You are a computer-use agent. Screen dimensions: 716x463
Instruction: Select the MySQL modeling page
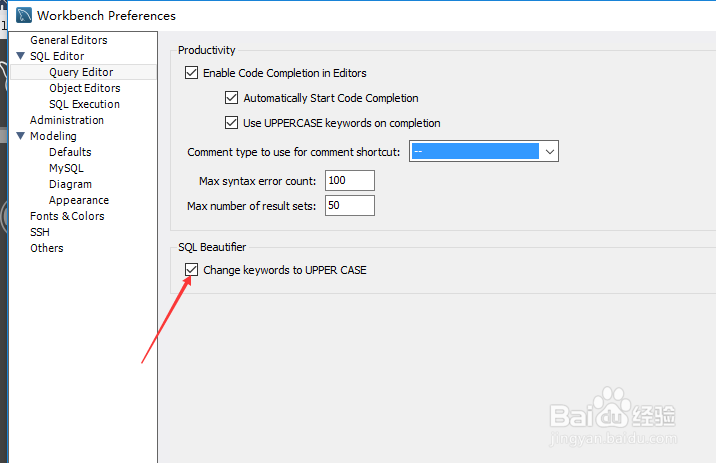(66, 168)
